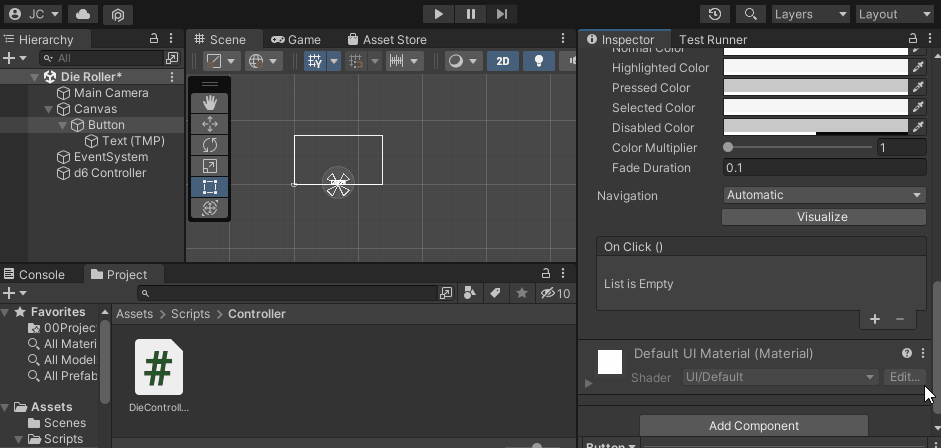
Task: Select the Hand view tool
Action: (x=209, y=103)
